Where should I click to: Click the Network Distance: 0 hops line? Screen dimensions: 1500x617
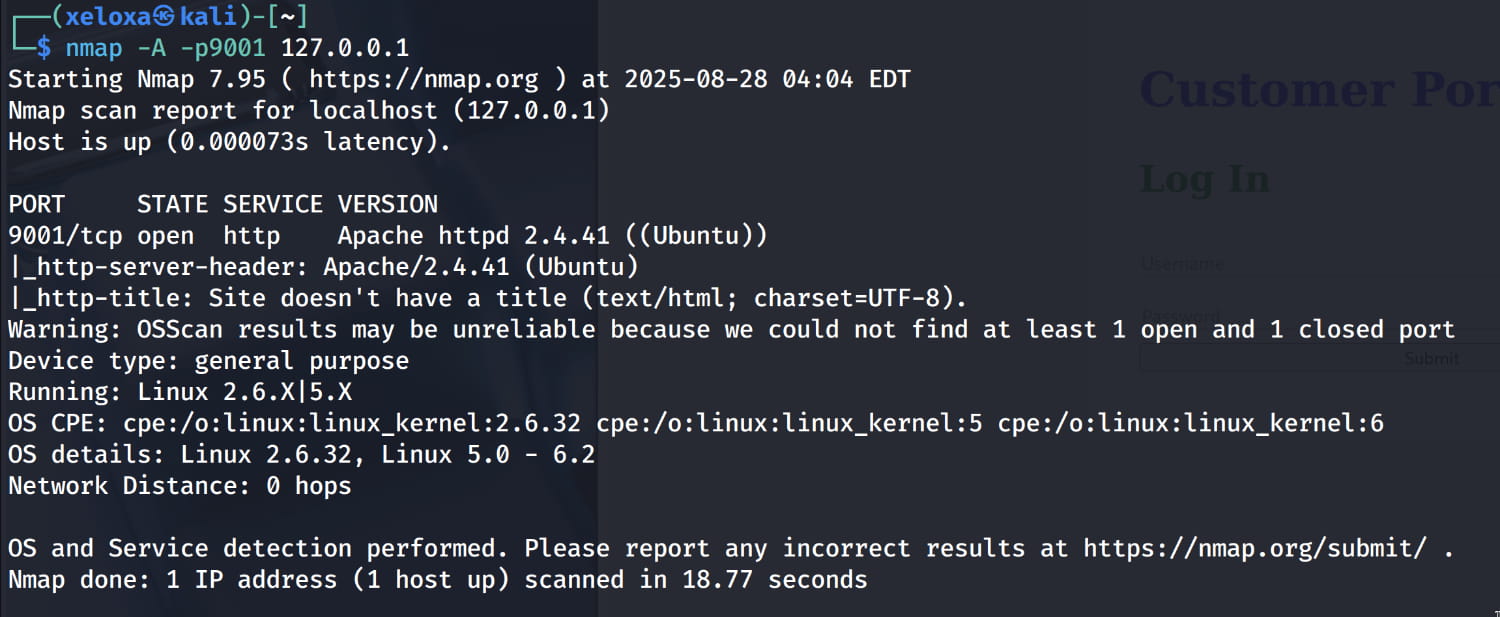click(180, 486)
